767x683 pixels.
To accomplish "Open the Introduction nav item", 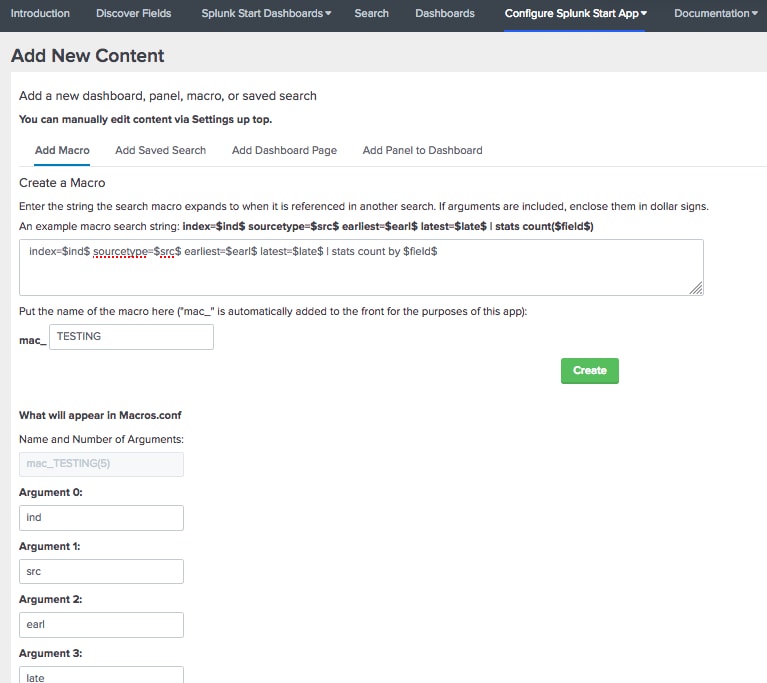I will [x=40, y=13].
